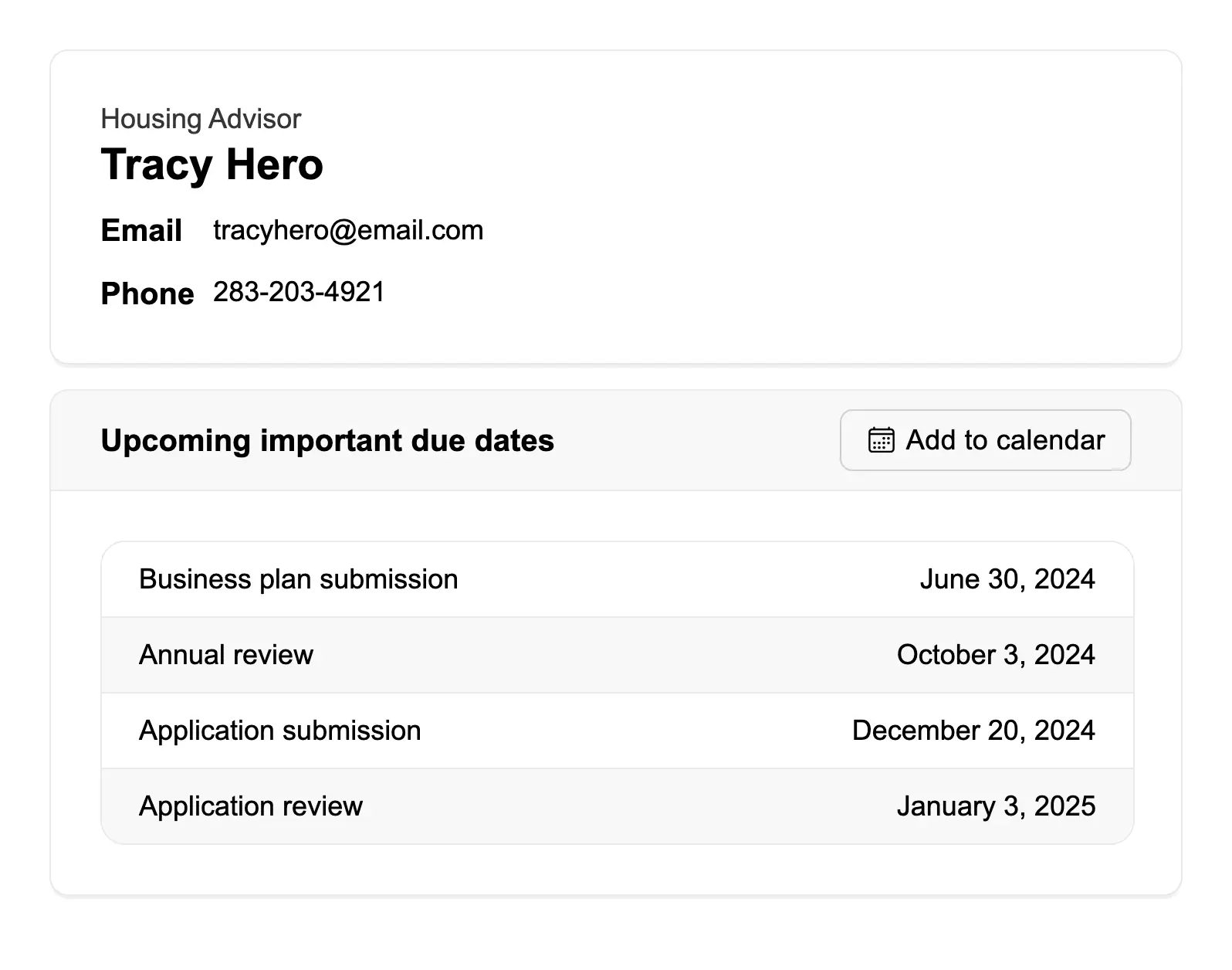This screenshot has height=970, width=1232.
Task: Select the Tracy Hero name heading
Action: [x=212, y=164]
